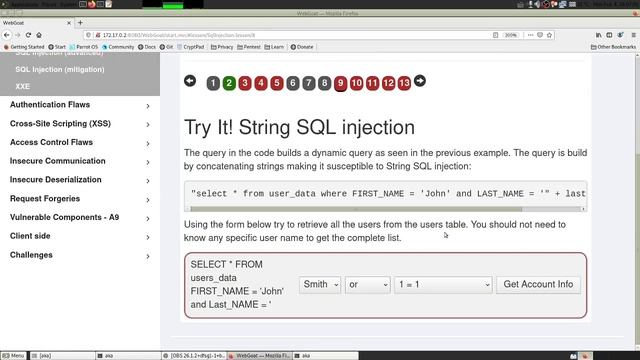Open a new browser tab with plus button

pyautogui.click(x=80, y=23)
